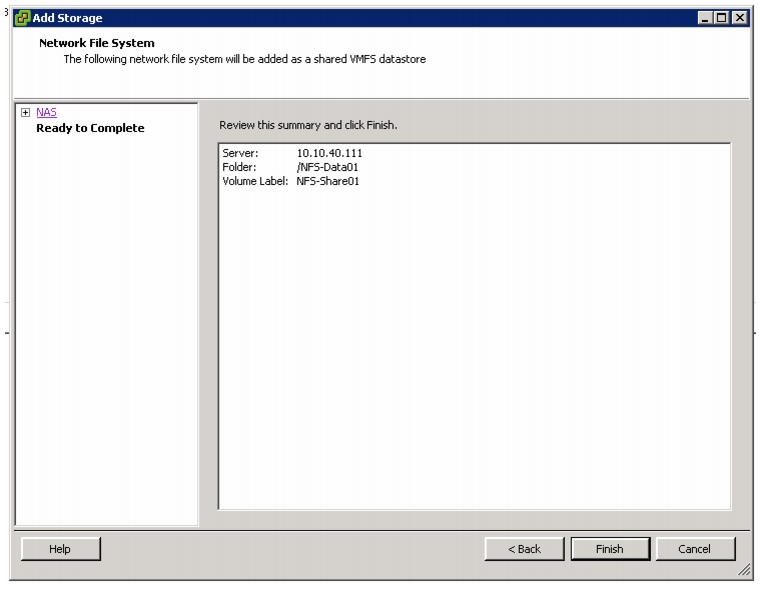
Task: Click the Network File System heading
Action: [x=97, y=43]
